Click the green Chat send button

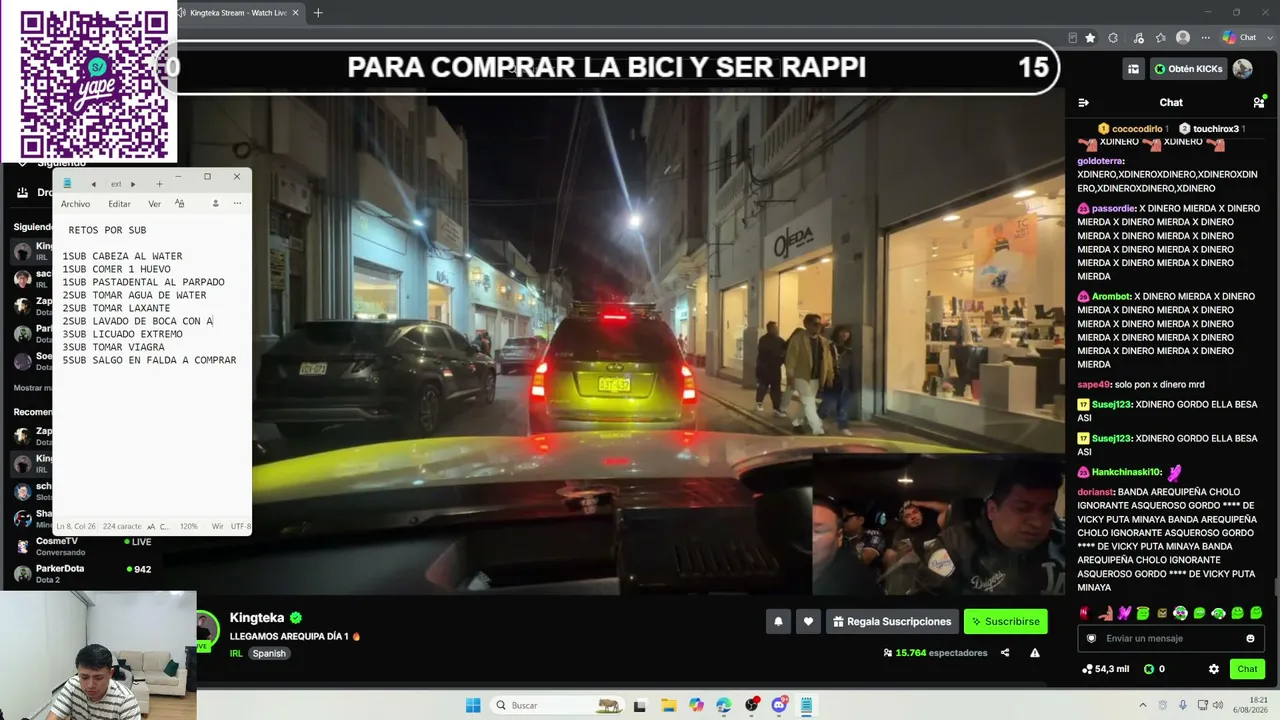[x=1247, y=669]
